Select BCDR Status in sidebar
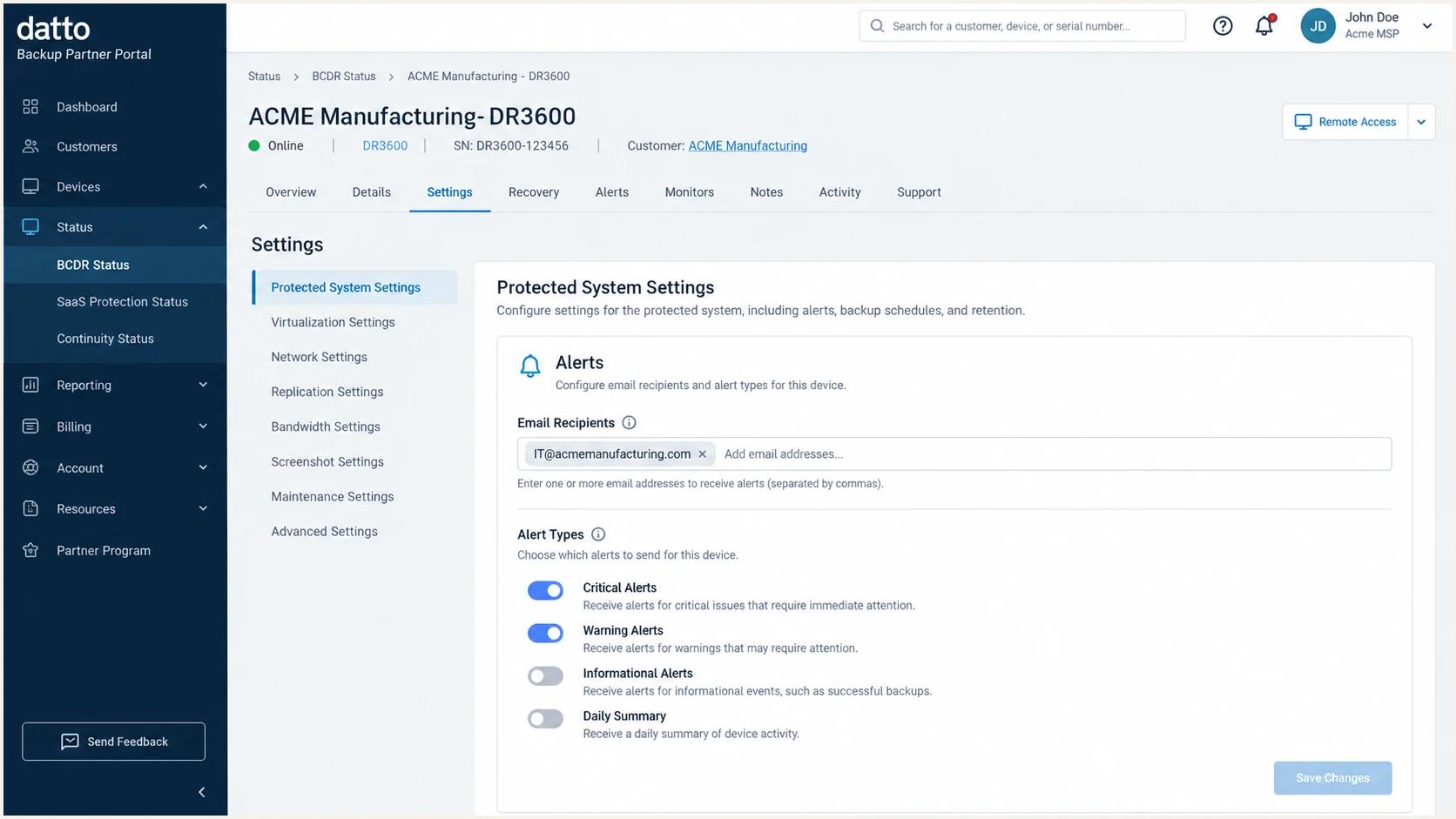Viewport: 1456px width, 819px height. pyautogui.click(x=115, y=265)
